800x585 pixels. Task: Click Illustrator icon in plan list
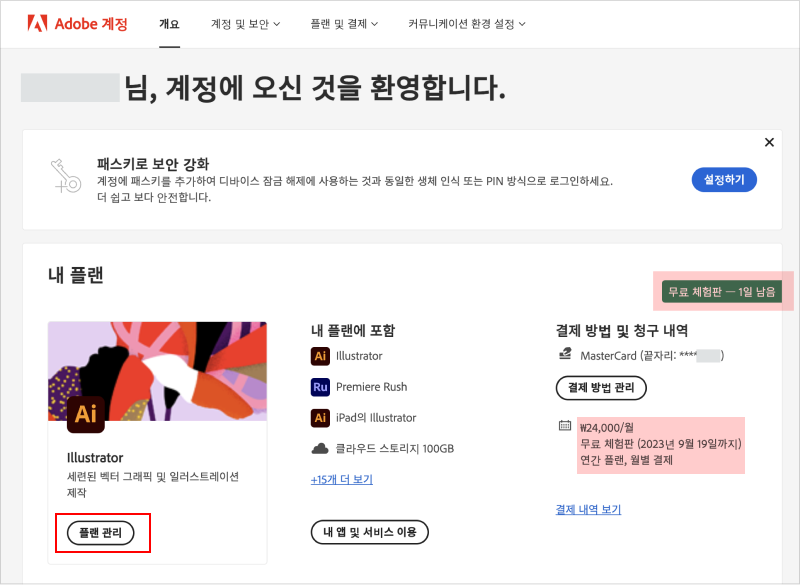tap(320, 356)
